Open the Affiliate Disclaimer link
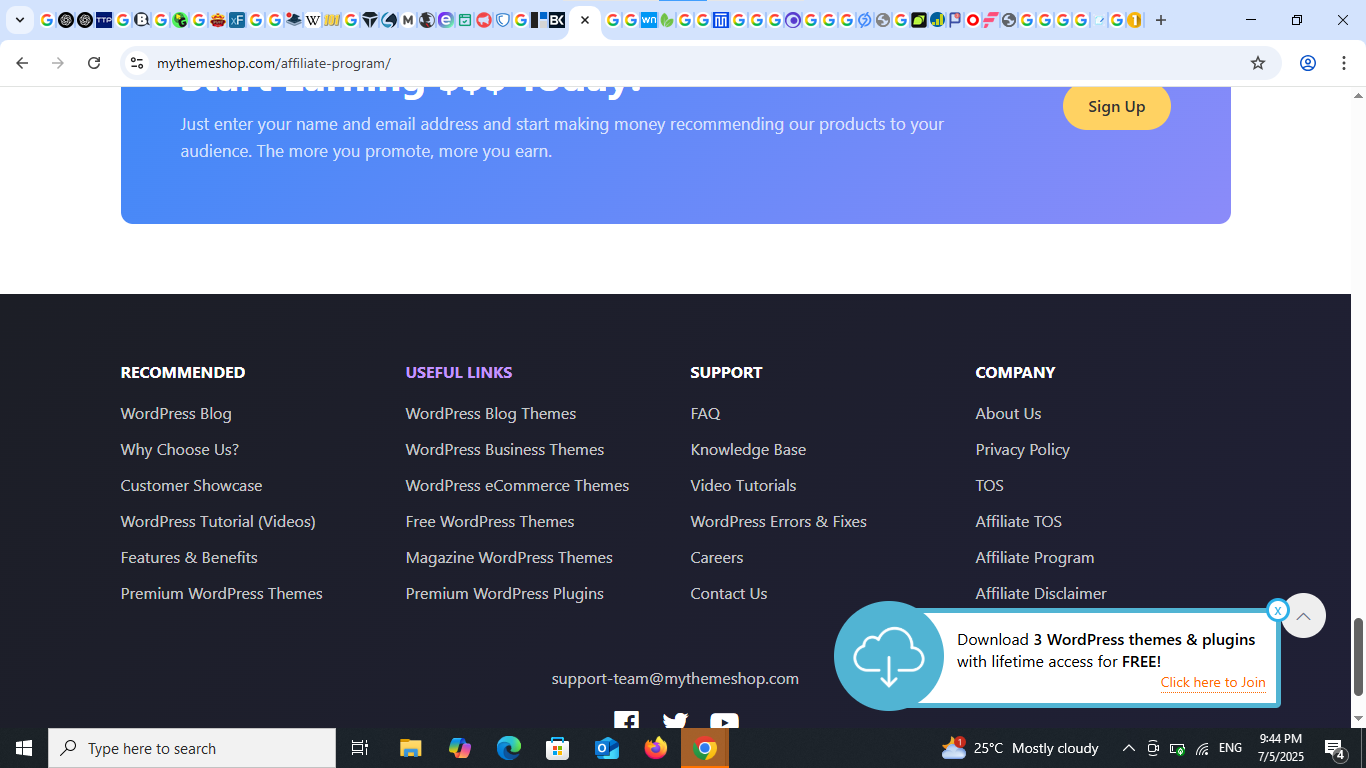Viewport: 1366px width, 768px height. pyautogui.click(x=1041, y=593)
